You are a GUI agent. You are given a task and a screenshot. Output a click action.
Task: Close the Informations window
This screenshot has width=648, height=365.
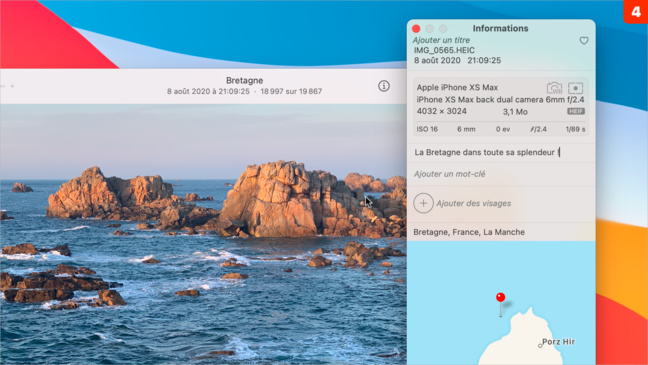[x=416, y=29]
